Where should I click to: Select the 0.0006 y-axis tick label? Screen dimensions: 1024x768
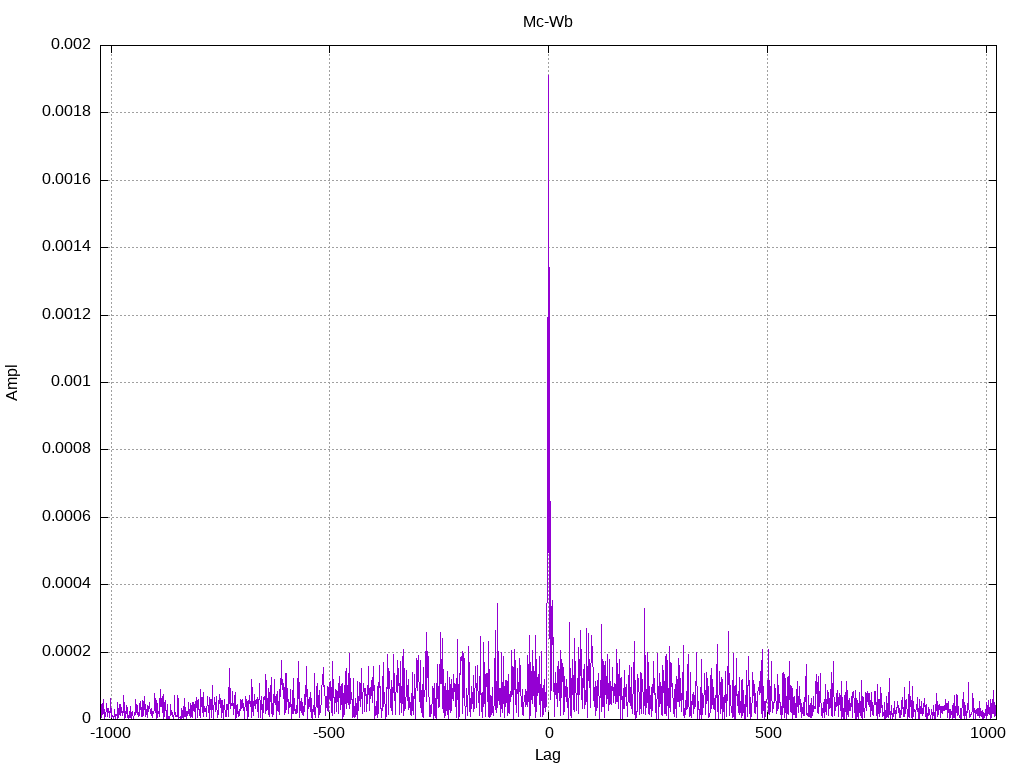(66, 517)
